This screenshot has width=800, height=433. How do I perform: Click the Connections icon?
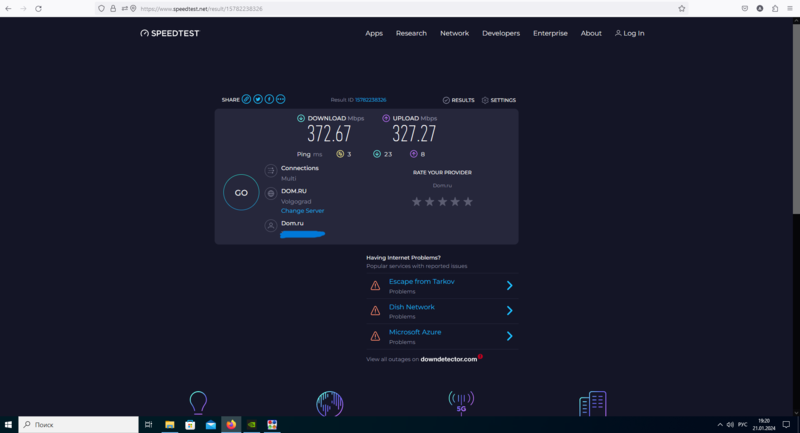pos(271,171)
